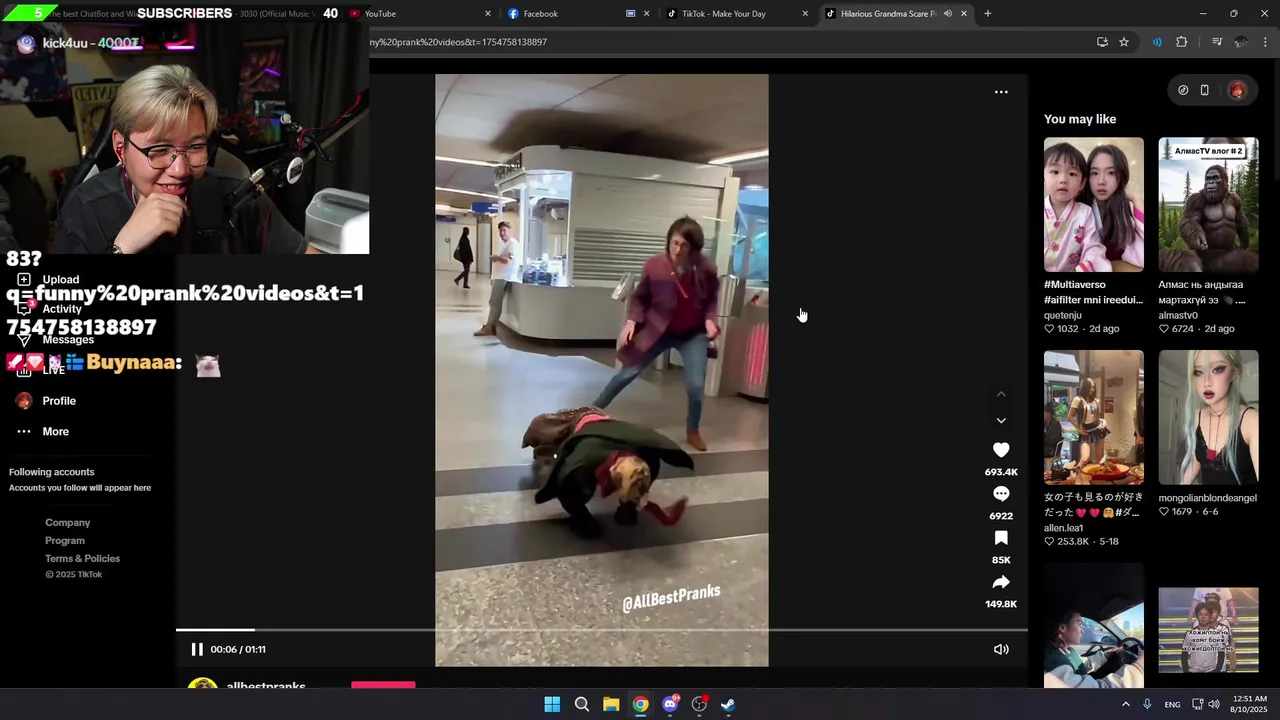Click the ENG language indicator
This screenshot has height=720, width=1280.
1172,705
